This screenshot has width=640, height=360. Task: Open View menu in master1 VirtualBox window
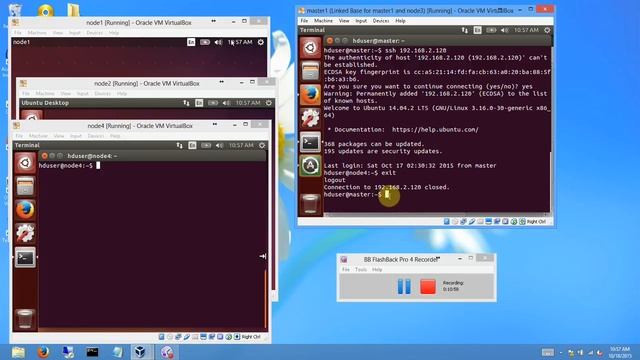click(x=344, y=20)
